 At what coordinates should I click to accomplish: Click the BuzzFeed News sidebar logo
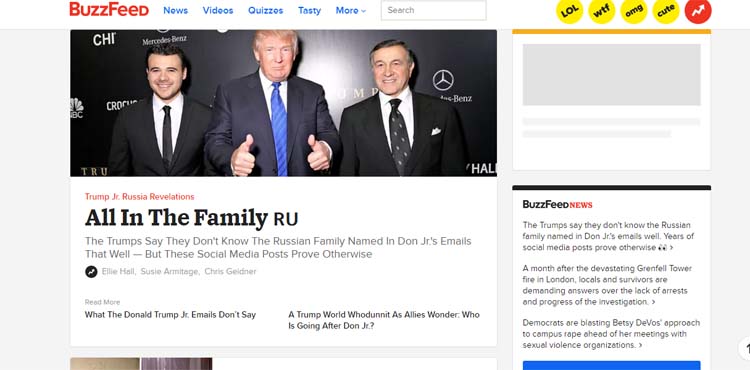pos(557,205)
